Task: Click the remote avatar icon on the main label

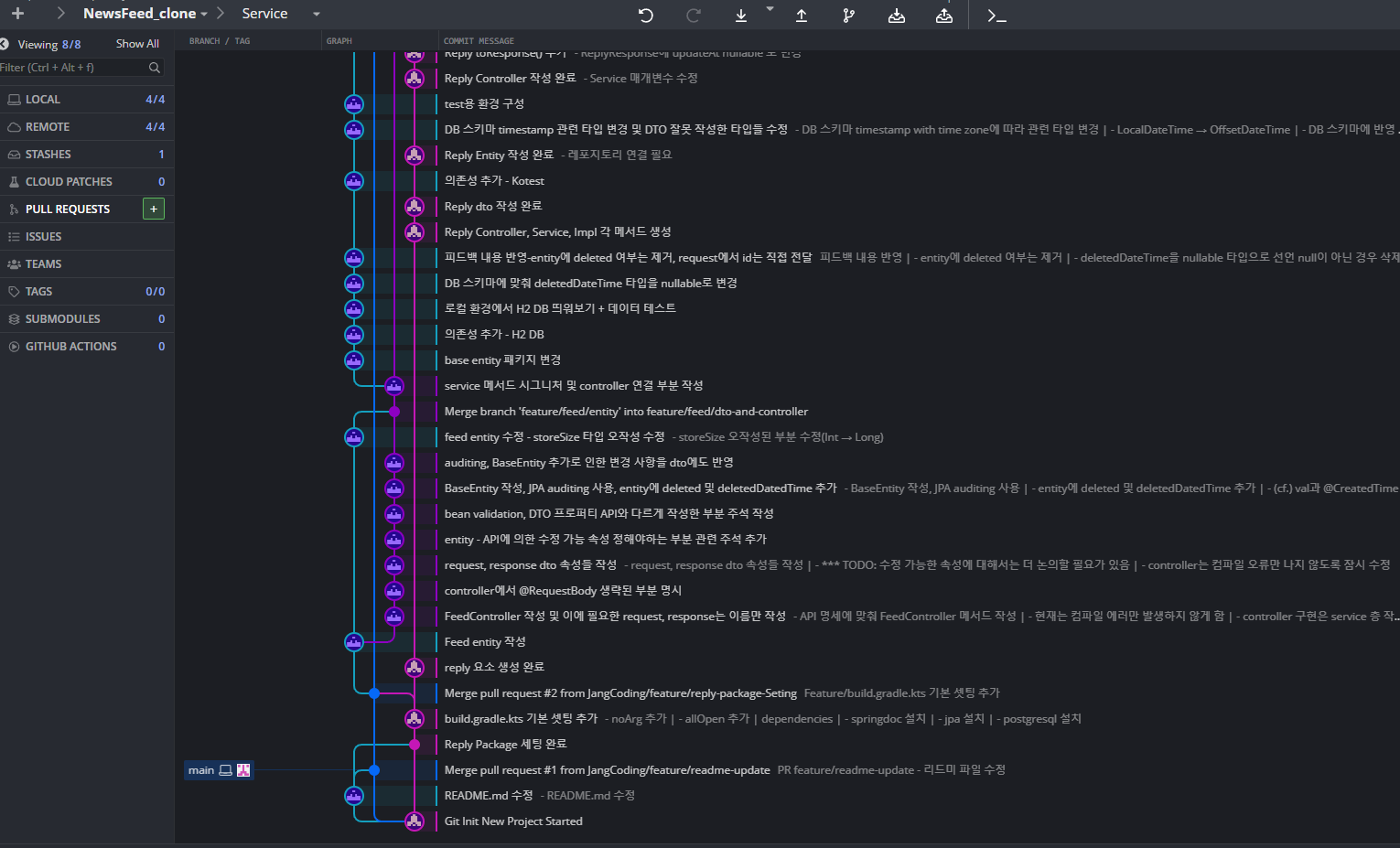Action: (x=243, y=770)
